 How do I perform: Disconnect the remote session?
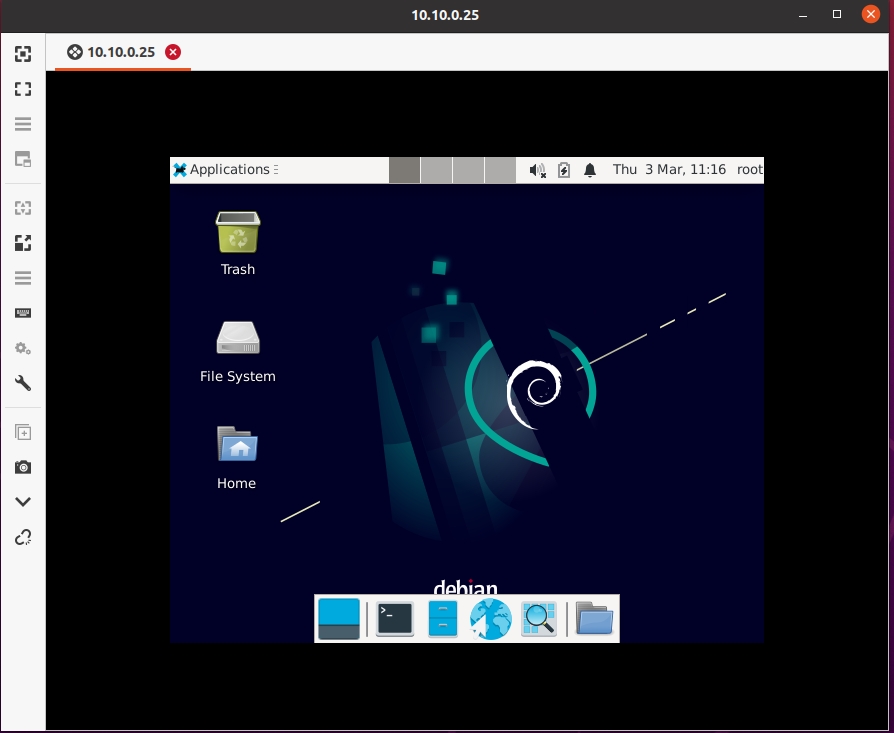pyautogui.click(x=23, y=537)
